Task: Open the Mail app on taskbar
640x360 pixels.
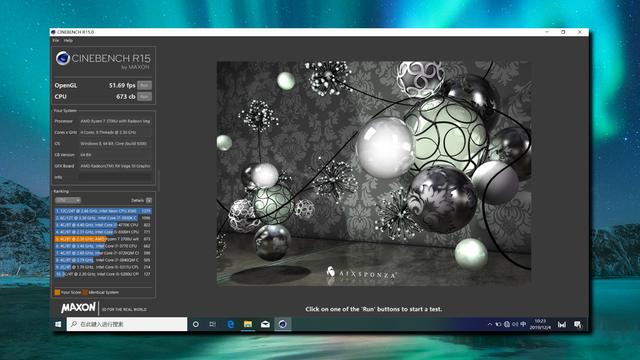Action: [265, 324]
